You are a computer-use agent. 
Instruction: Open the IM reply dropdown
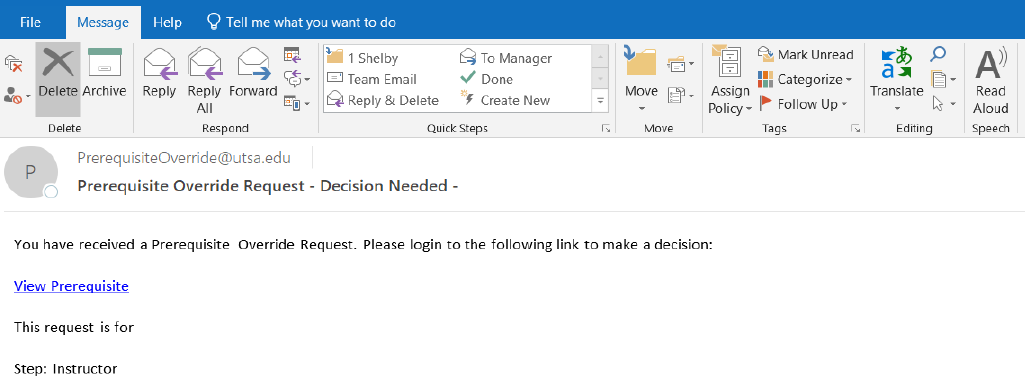pos(296,78)
